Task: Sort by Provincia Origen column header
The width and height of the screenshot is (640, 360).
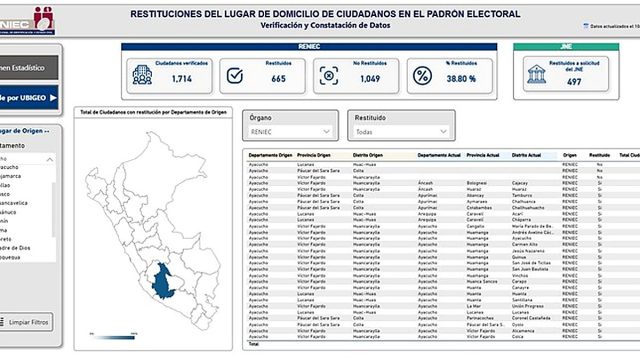Action: (x=313, y=155)
